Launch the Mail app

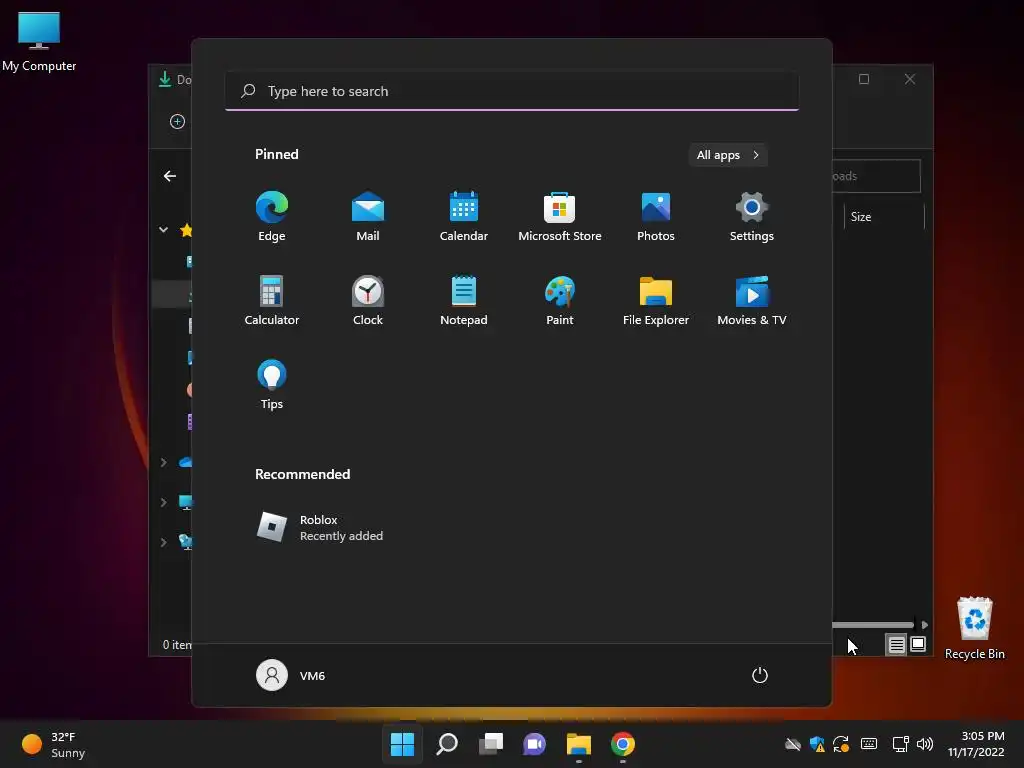tap(368, 217)
